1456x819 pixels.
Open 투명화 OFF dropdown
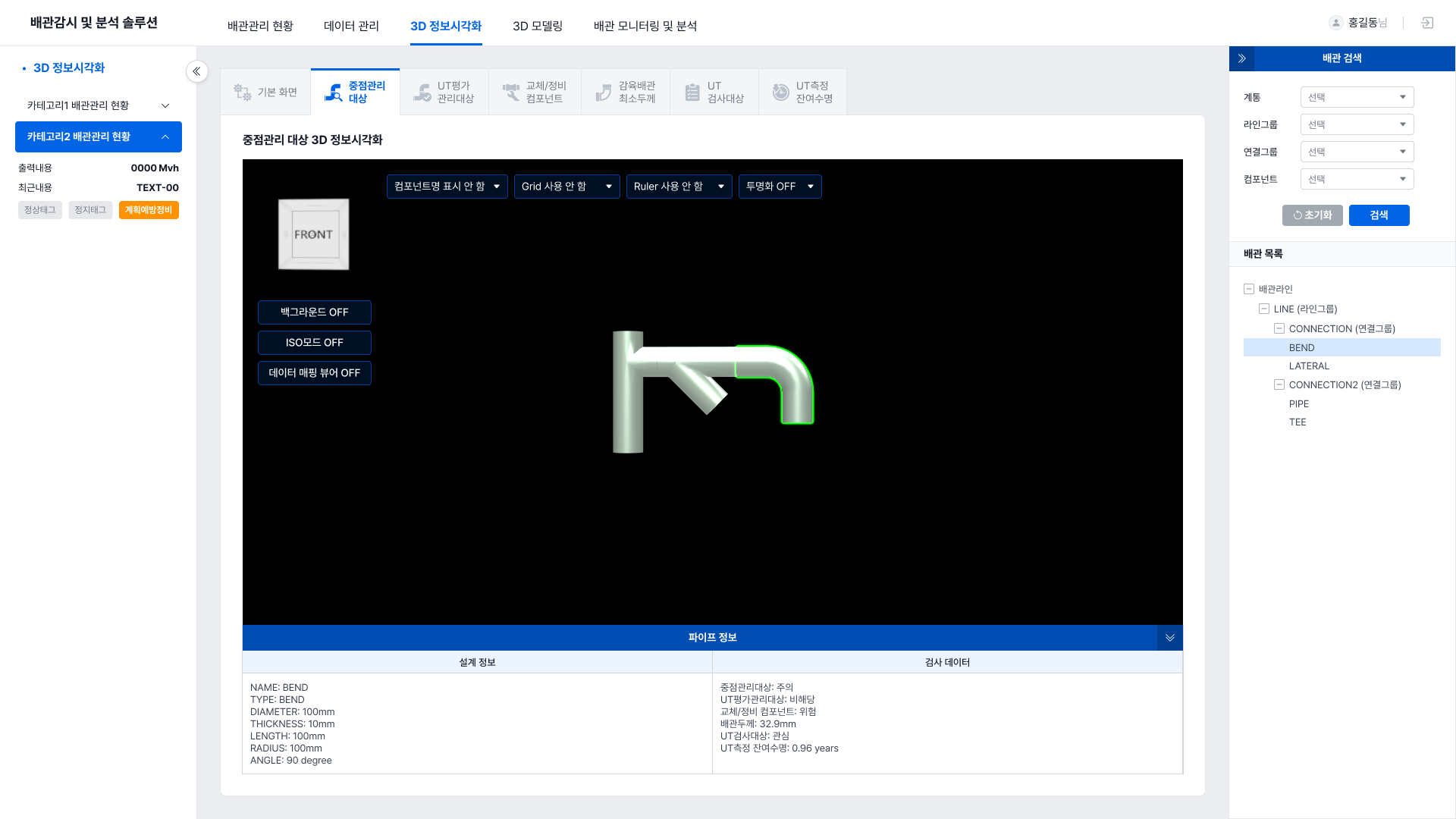coord(780,187)
